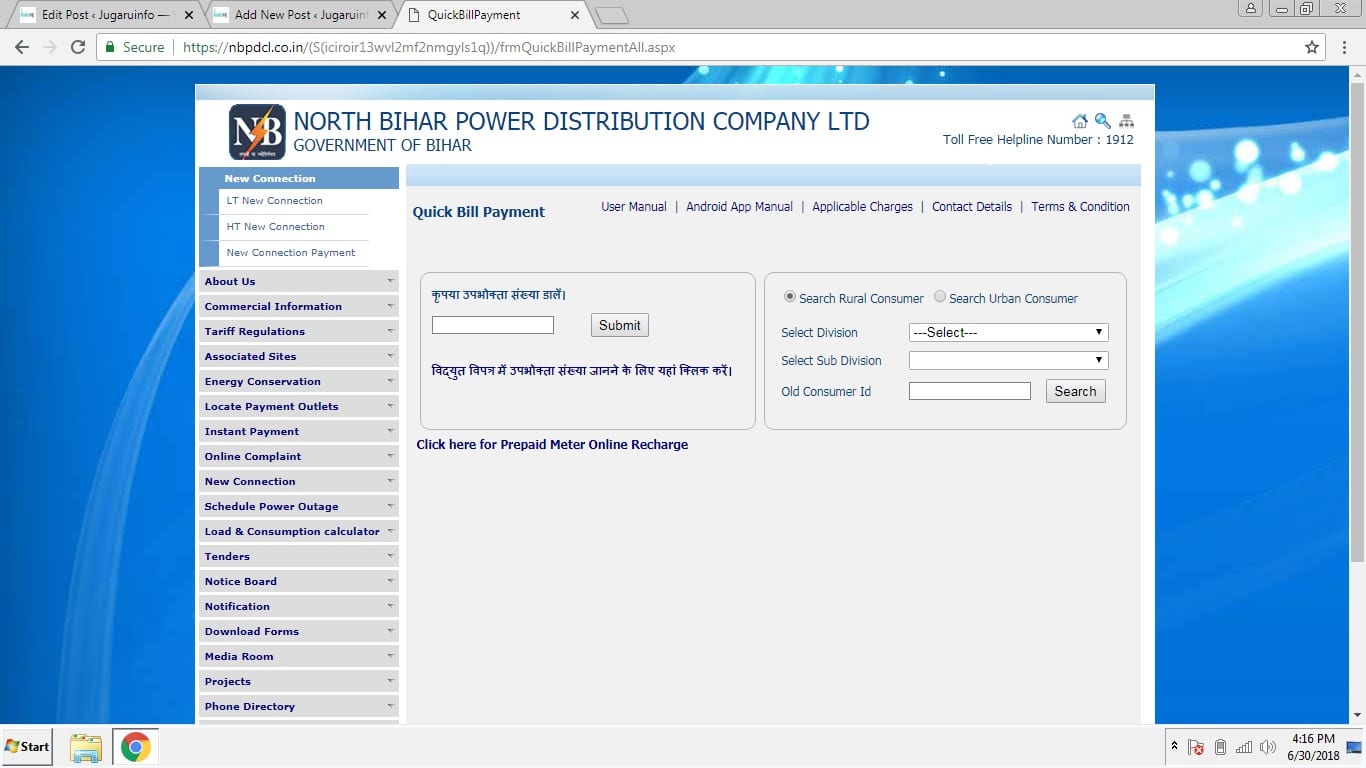
Task: Open Media Room sidebar menu
Action: click(x=298, y=656)
